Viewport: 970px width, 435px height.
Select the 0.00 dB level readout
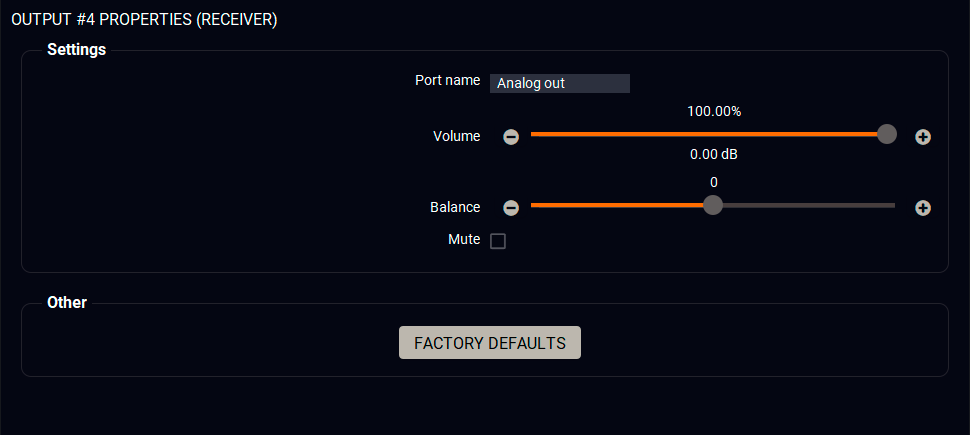(714, 155)
